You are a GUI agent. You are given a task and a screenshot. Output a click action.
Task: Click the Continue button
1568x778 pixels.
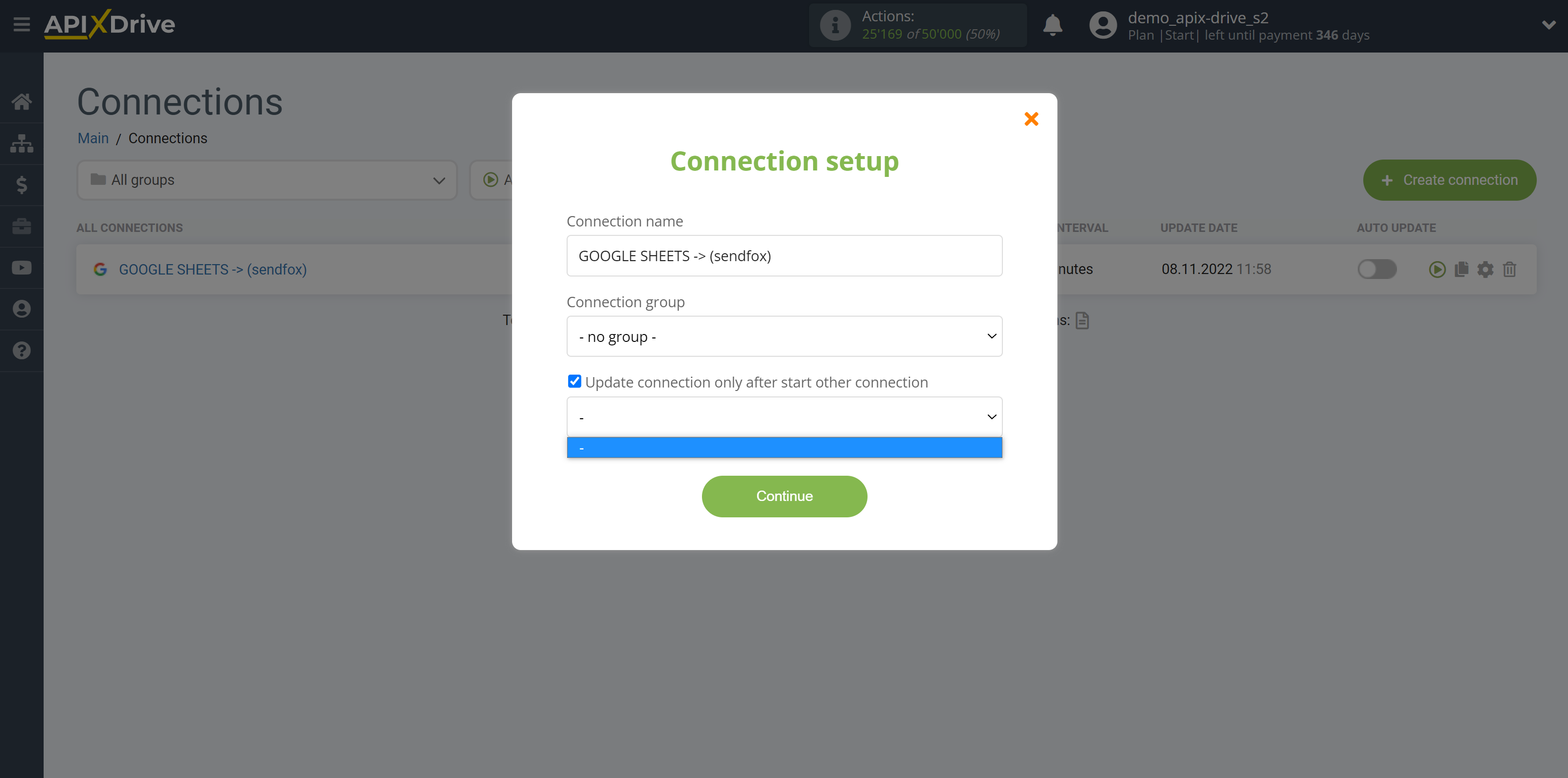click(x=784, y=496)
